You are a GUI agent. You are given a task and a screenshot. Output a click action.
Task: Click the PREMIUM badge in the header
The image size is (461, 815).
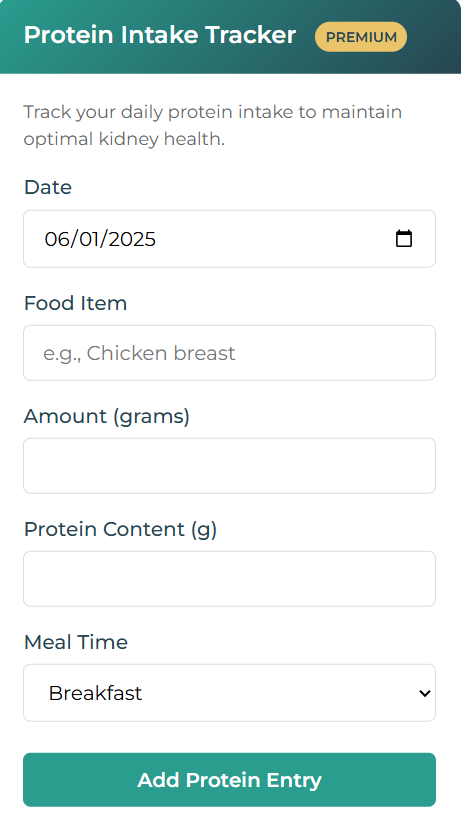pyautogui.click(x=361, y=37)
